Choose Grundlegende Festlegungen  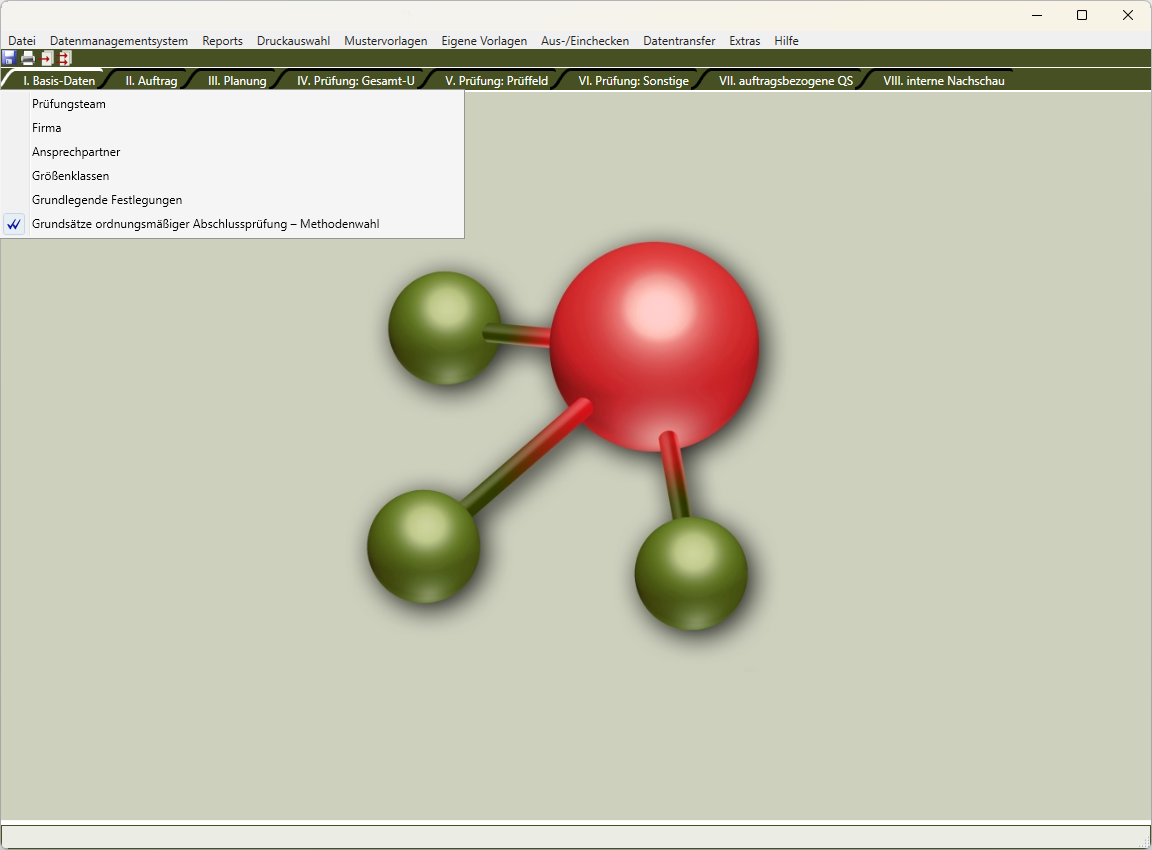point(107,200)
